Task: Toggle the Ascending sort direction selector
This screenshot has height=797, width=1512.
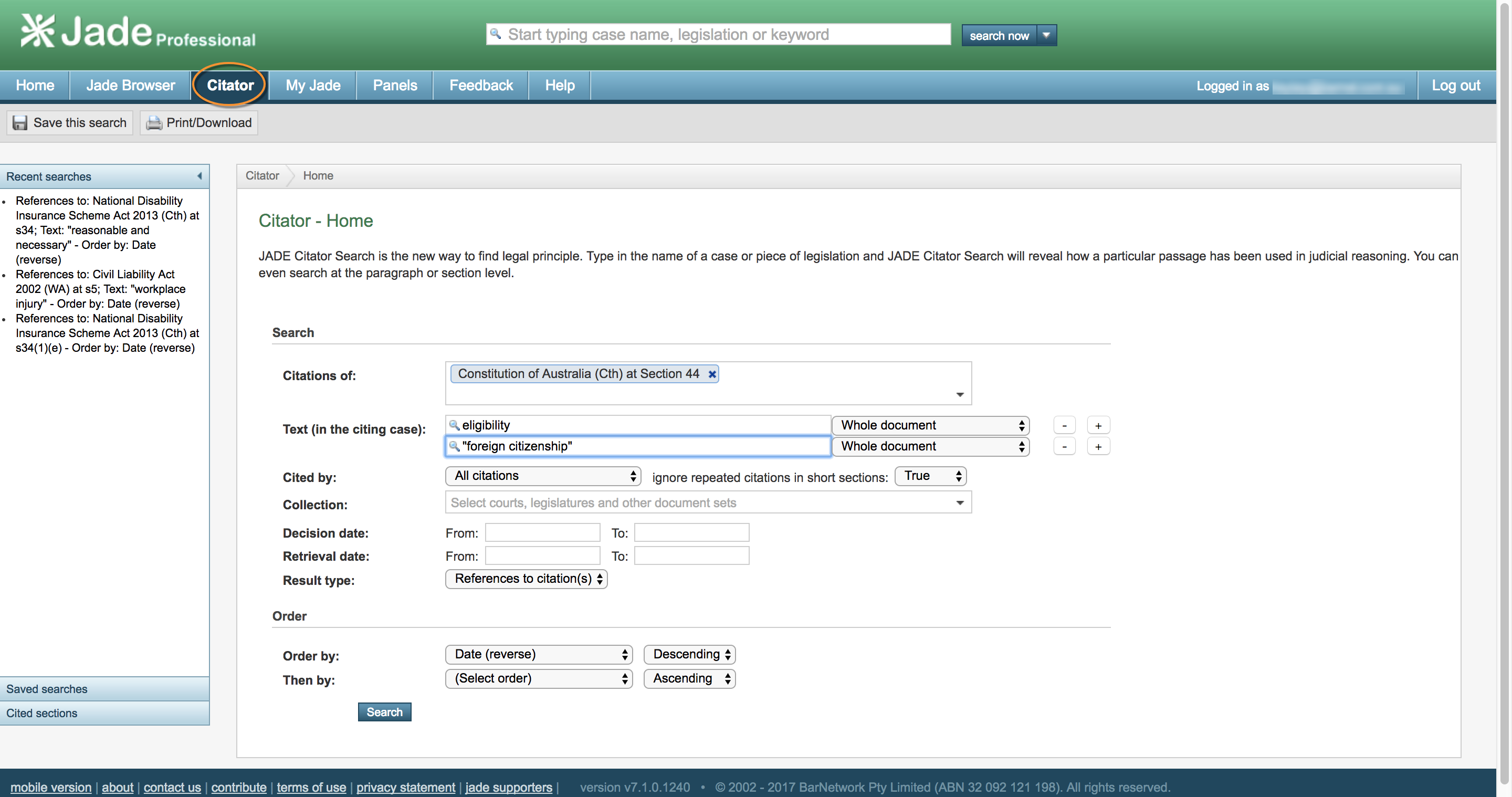Action: pos(689,678)
